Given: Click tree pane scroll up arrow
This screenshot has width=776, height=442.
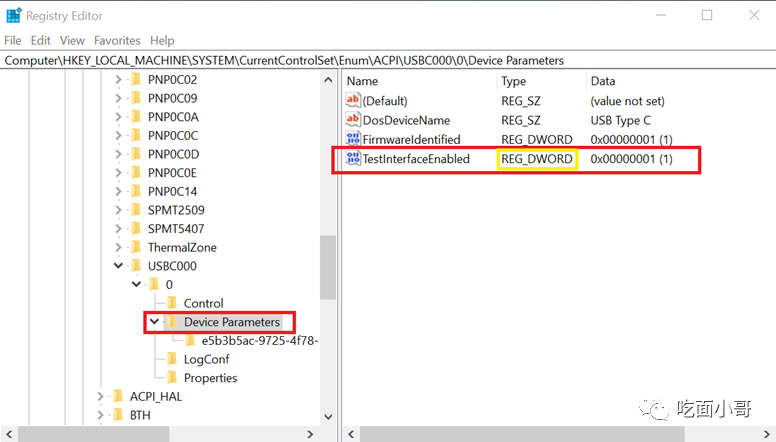Looking at the screenshot, I should tap(328, 80).
